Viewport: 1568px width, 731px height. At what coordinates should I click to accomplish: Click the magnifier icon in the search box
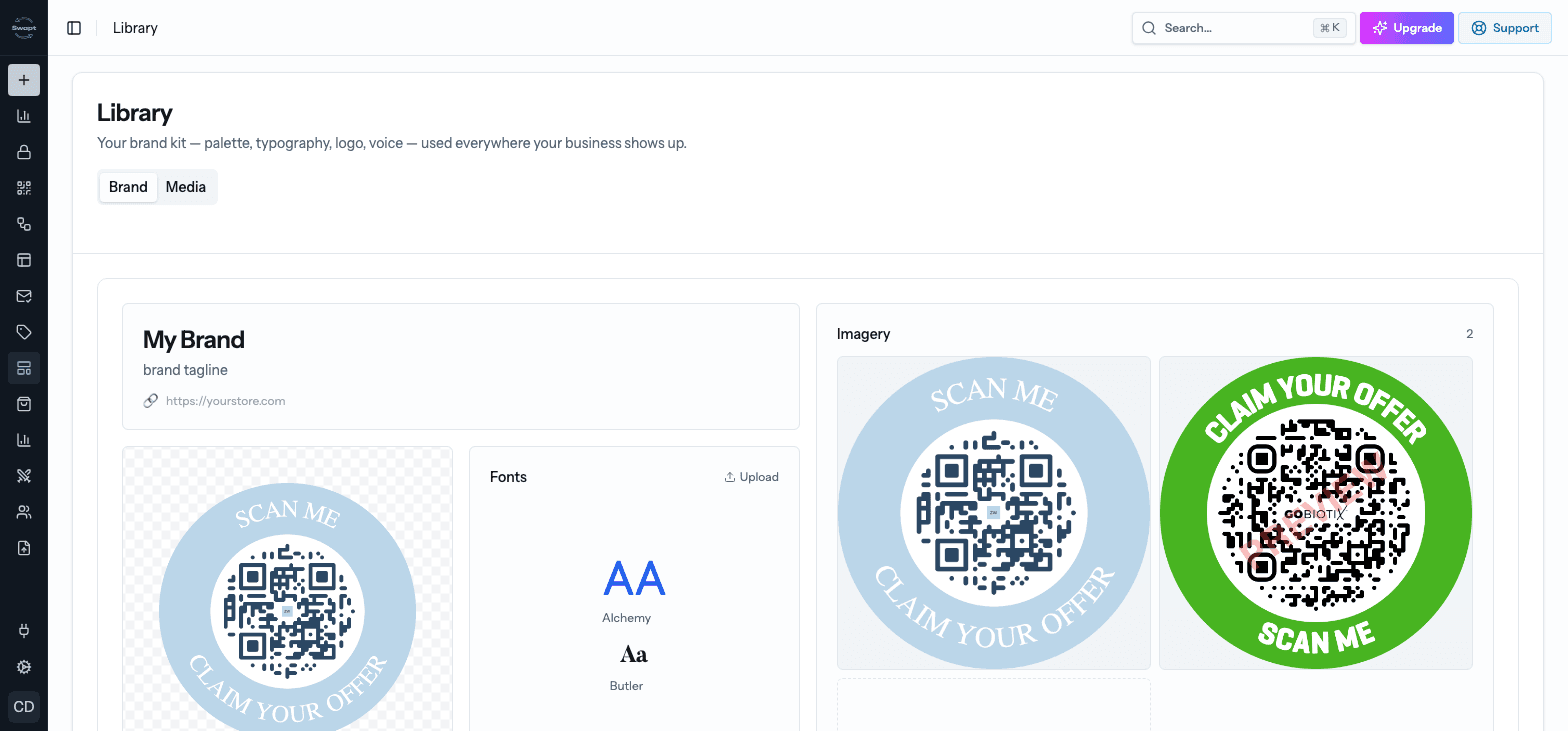1149,28
